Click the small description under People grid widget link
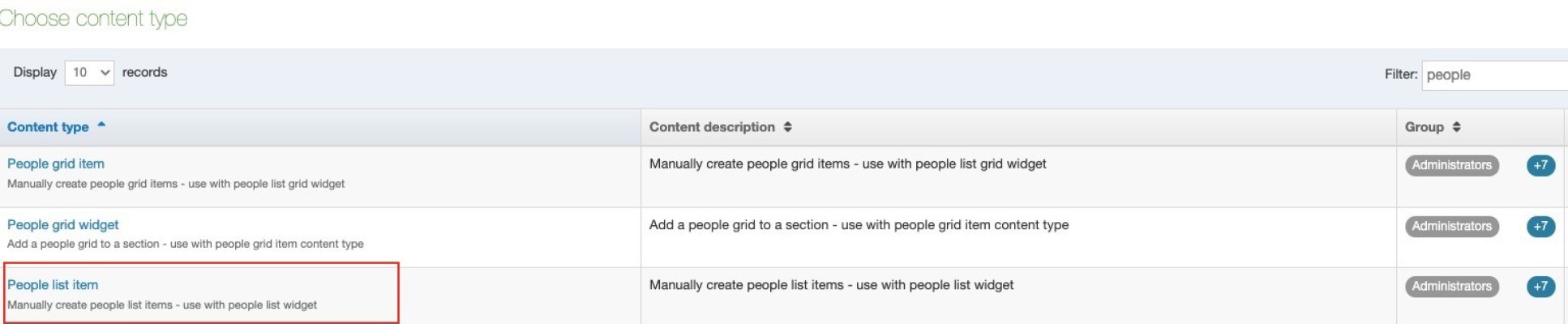 [185, 244]
